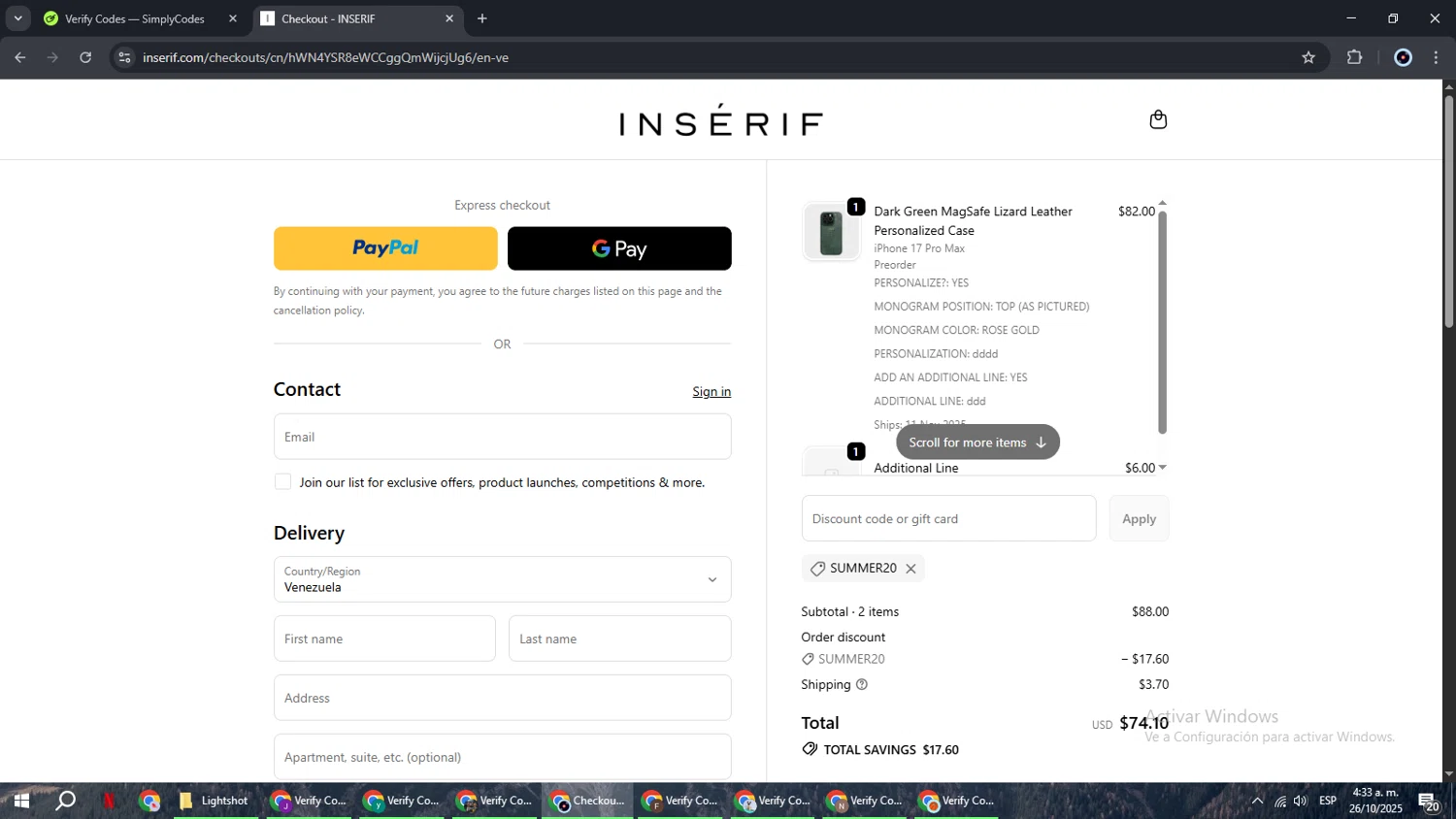This screenshot has height=819, width=1456.
Task: Focus Discount code or gift card field
Action: [948, 519]
